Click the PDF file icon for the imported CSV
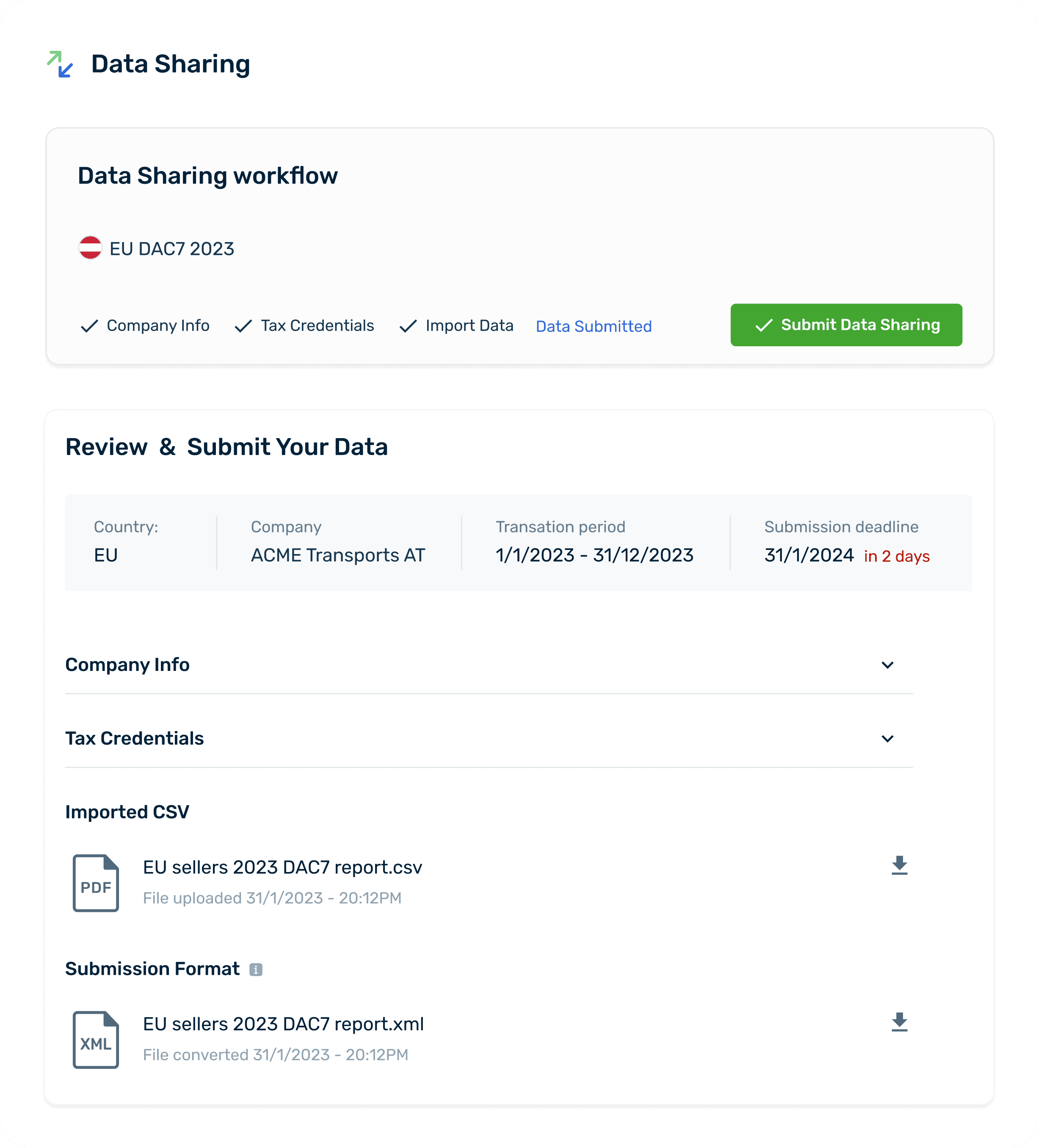Screen dimensions: 1038x1148 (x=96, y=883)
